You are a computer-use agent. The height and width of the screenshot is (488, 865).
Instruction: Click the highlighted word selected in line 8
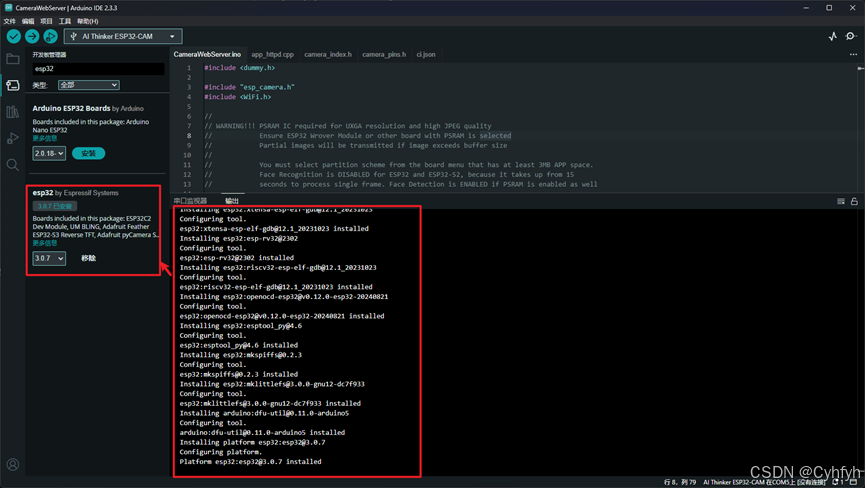[x=495, y=136]
